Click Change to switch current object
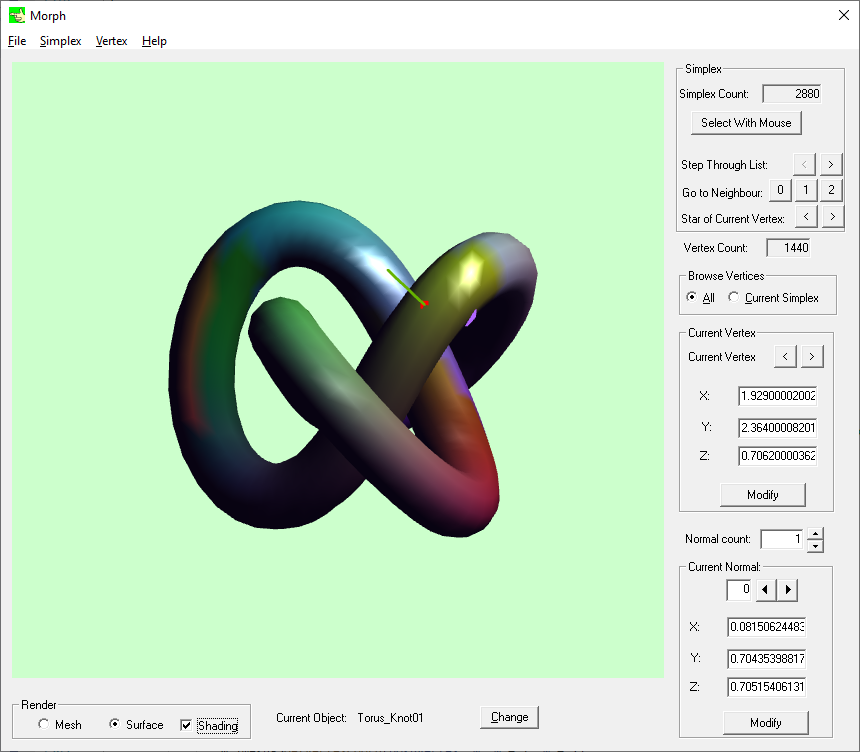This screenshot has height=752, width=860. pyautogui.click(x=509, y=717)
